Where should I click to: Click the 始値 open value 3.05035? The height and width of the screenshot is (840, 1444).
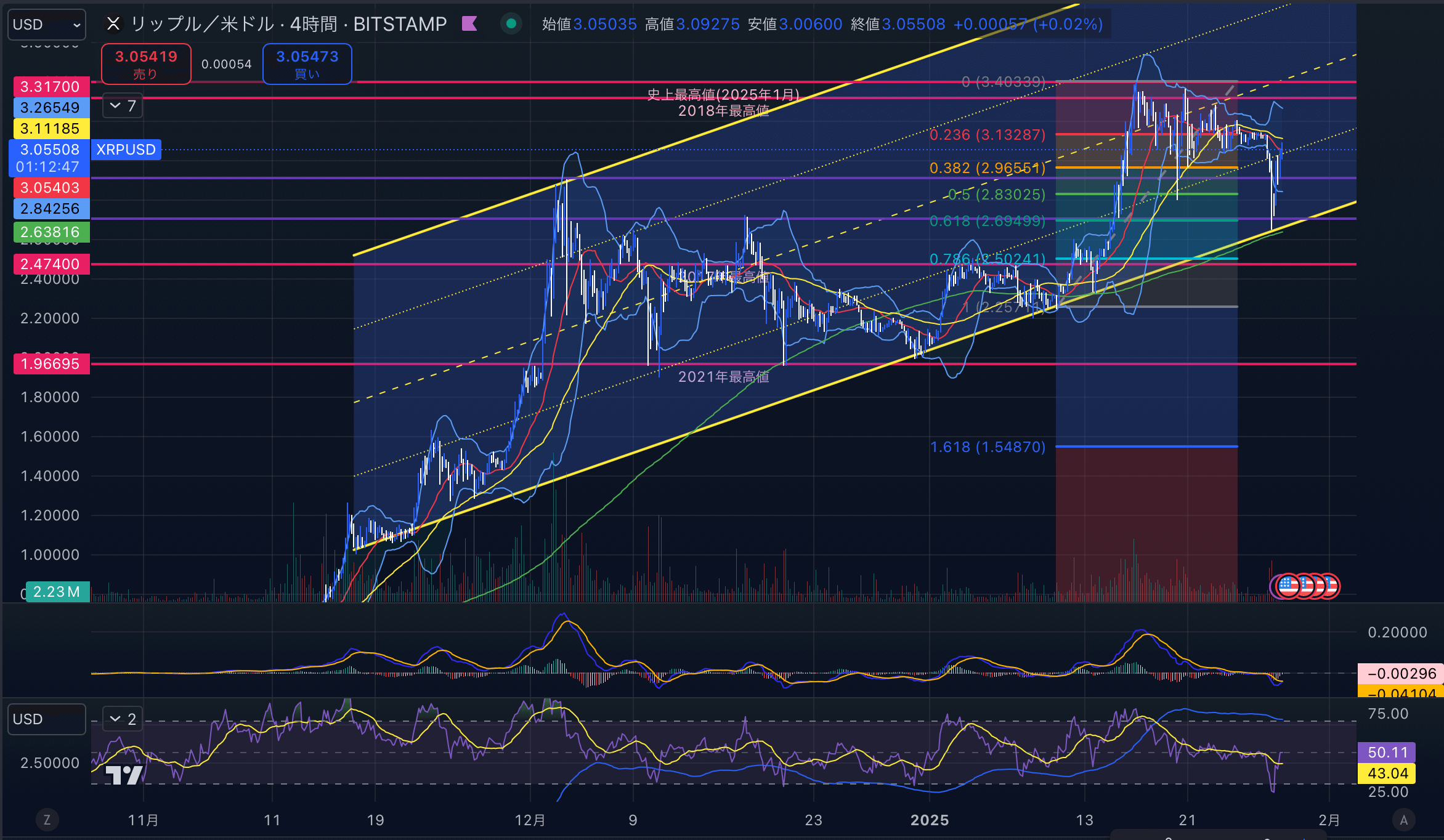point(605,24)
